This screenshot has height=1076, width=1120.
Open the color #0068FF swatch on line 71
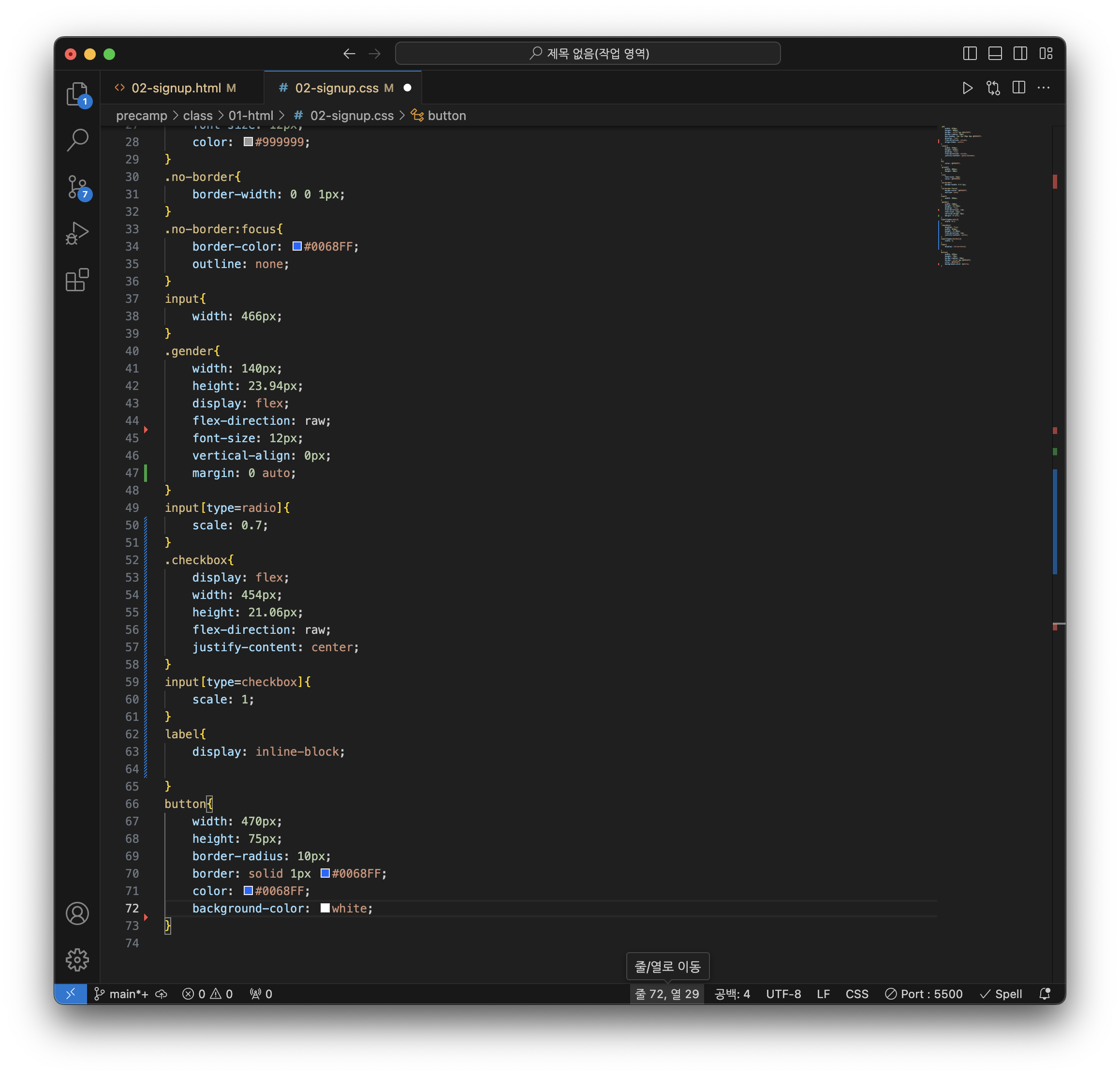[x=248, y=891]
